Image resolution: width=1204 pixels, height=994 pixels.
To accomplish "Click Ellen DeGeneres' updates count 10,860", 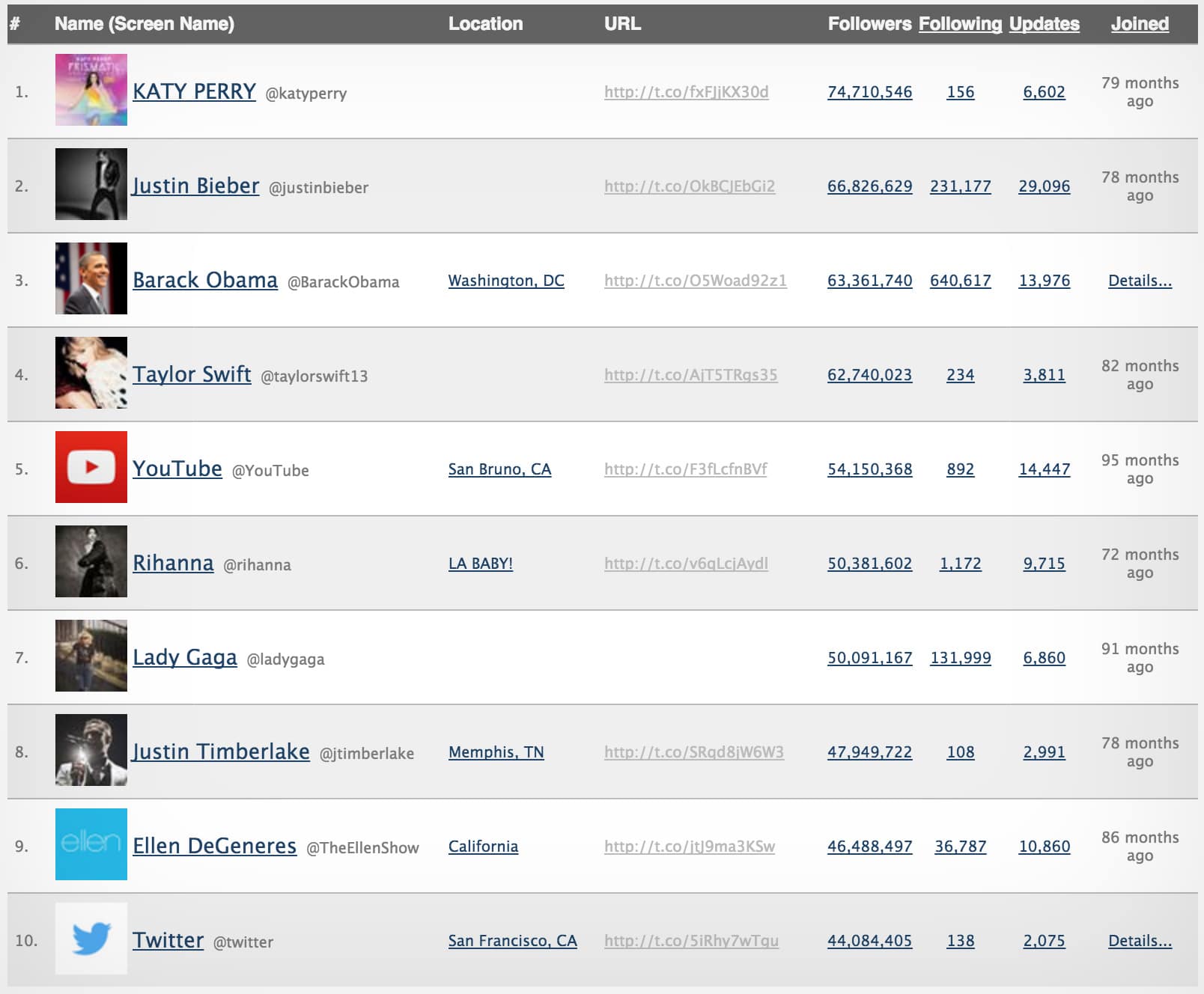I will point(1045,846).
